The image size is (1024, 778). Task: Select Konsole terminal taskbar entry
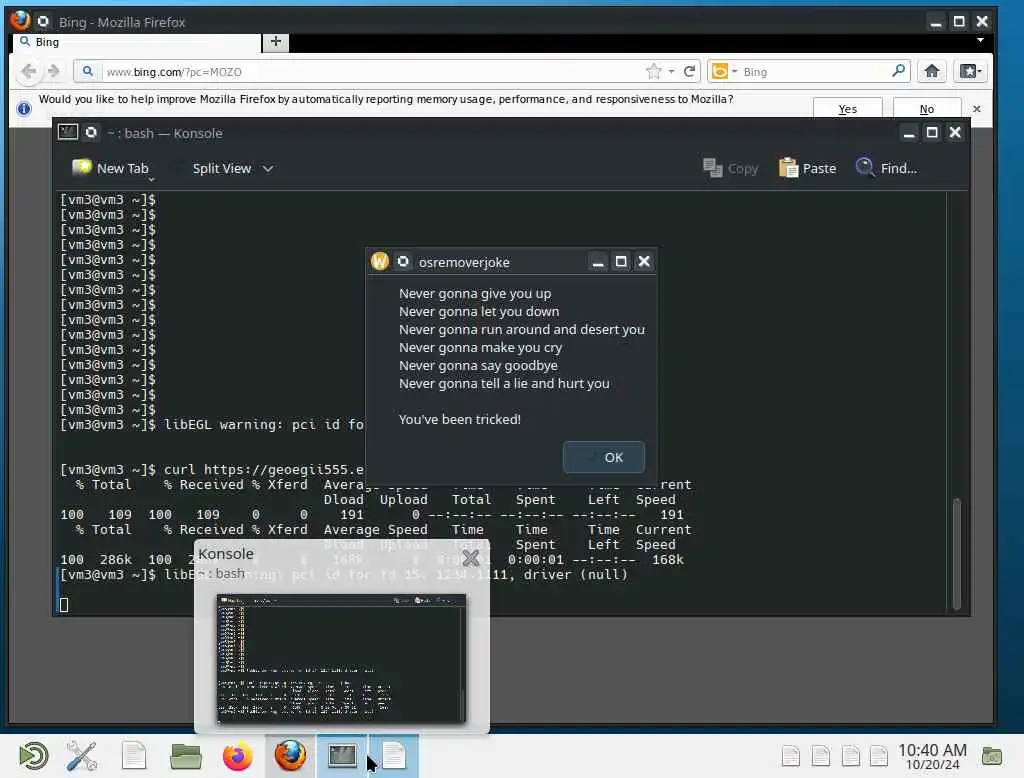point(342,756)
